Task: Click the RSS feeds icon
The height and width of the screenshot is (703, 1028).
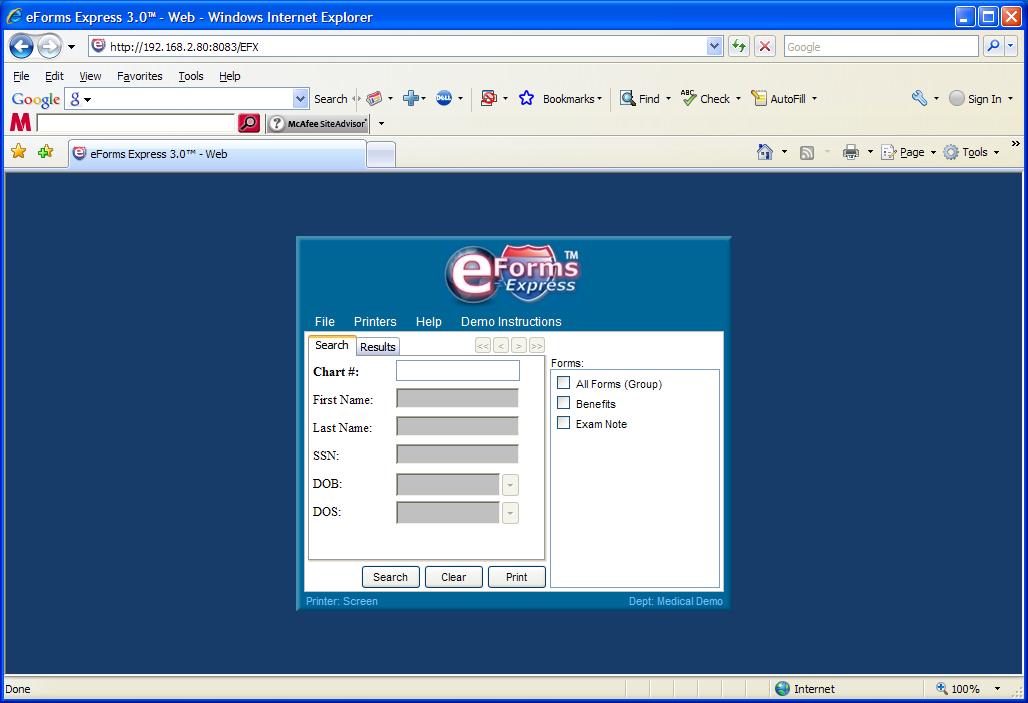Action: coord(807,153)
